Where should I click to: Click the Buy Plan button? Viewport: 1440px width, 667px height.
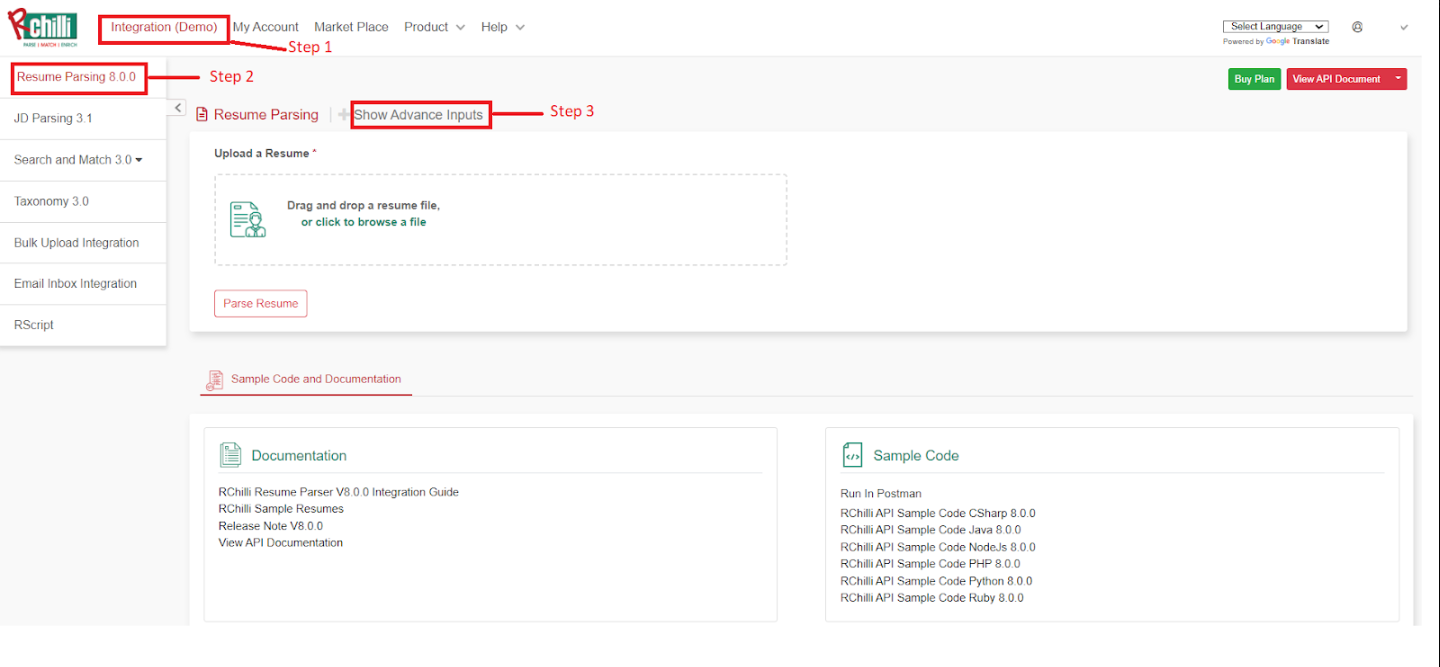1254,79
